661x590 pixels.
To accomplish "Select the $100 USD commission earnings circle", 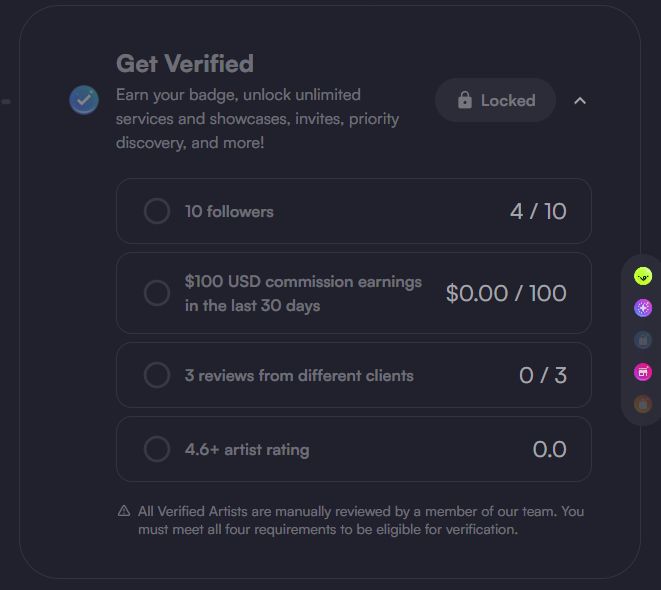I will pyautogui.click(x=157, y=293).
